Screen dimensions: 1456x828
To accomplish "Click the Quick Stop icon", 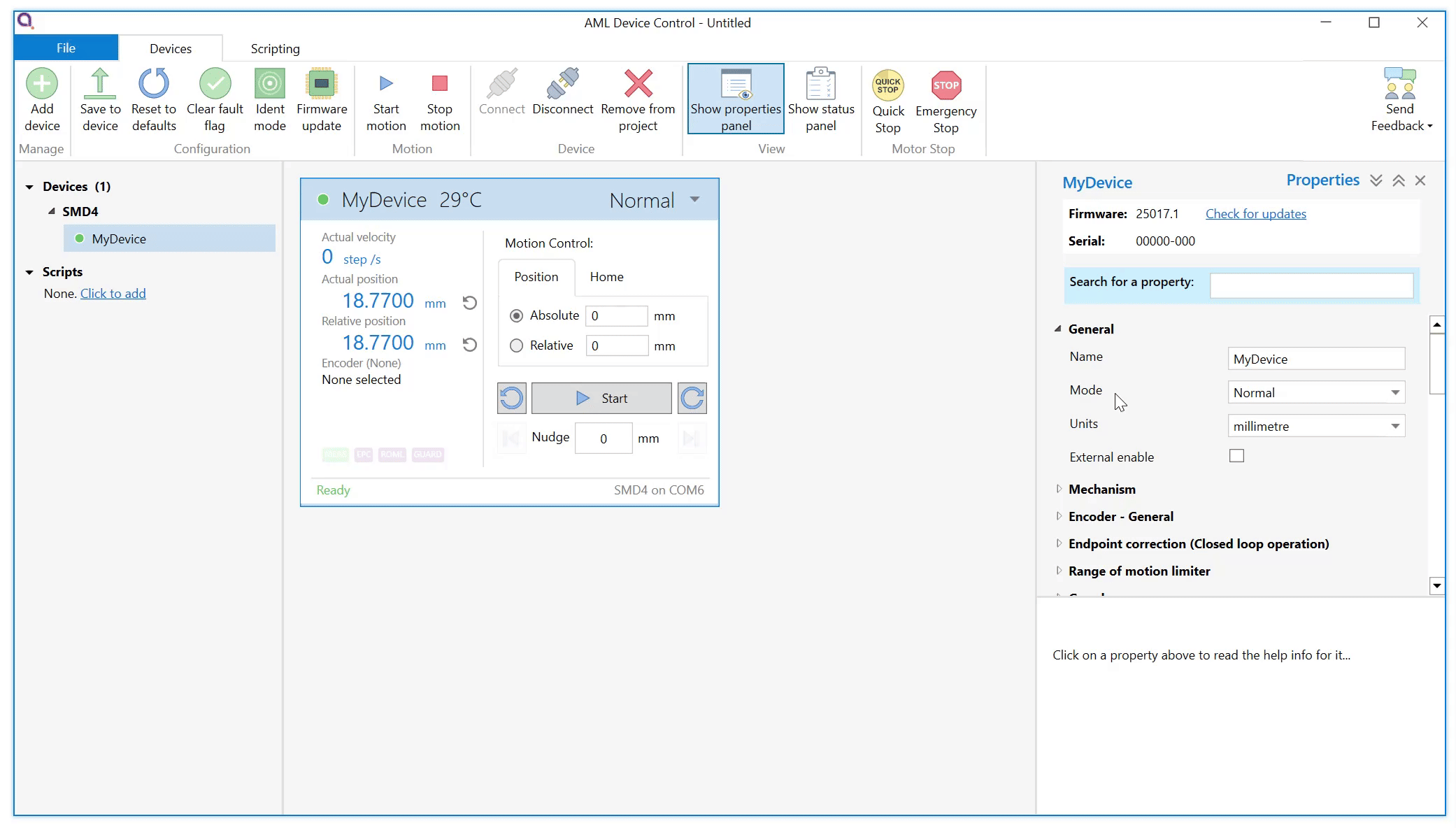I will 887,85.
